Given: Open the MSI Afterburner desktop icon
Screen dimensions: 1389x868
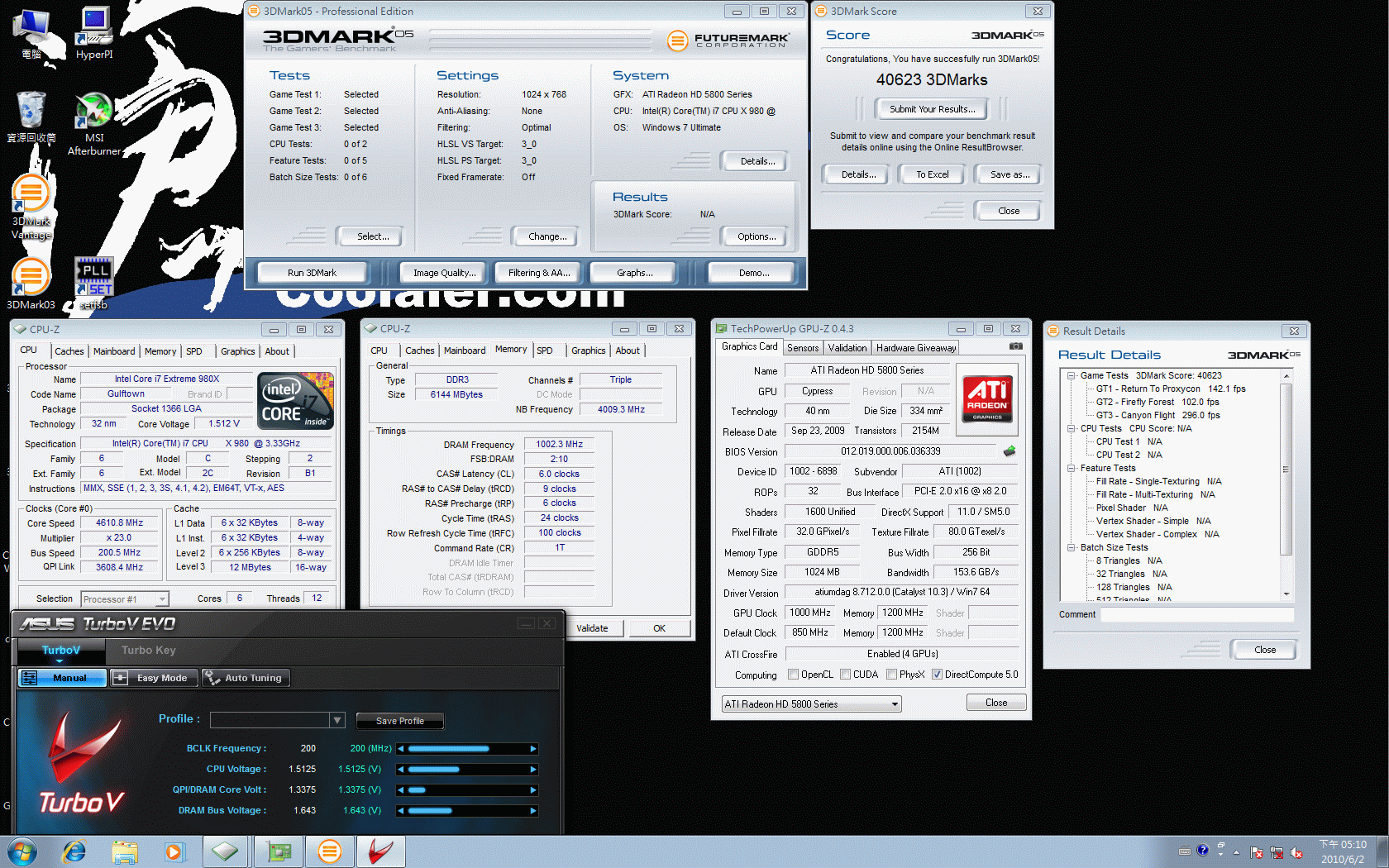Looking at the screenshot, I should click(x=94, y=124).
